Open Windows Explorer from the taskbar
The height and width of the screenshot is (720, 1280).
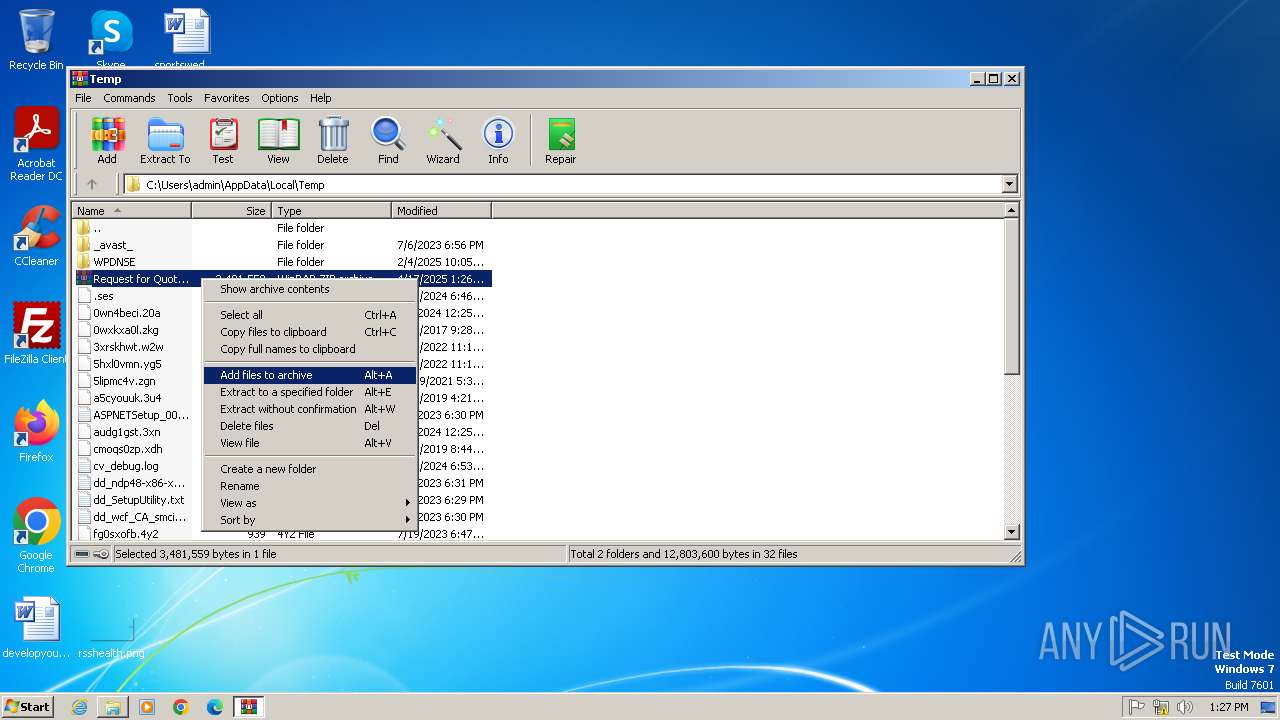pos(113,707)
